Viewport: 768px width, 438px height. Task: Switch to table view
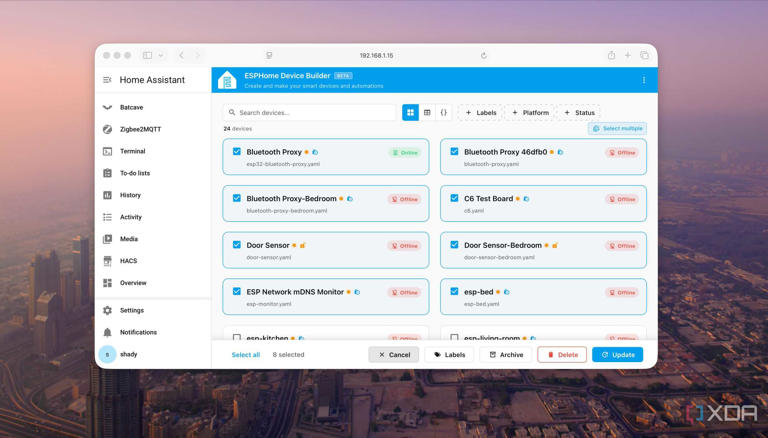tap(427, 113)
